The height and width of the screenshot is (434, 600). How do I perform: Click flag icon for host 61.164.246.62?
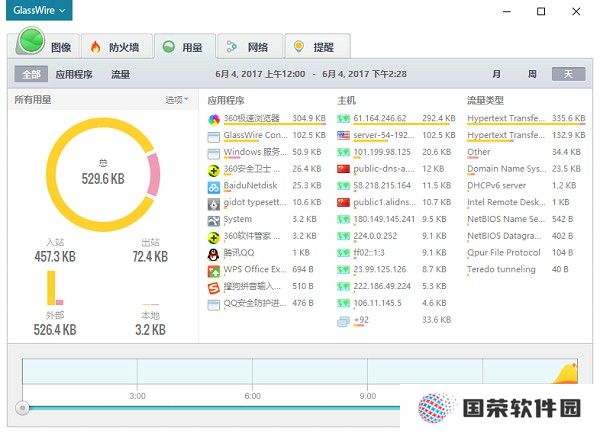point(343,119)
